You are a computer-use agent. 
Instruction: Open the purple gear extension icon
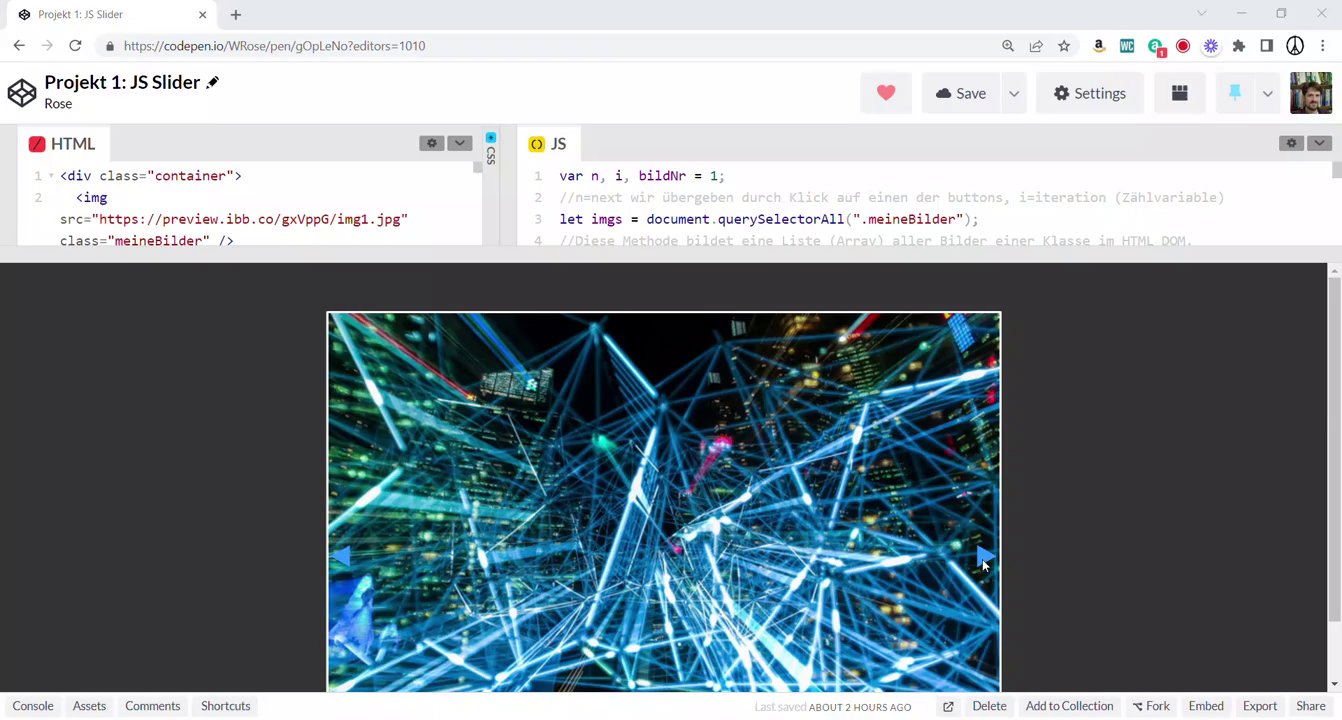[1211, 46]
